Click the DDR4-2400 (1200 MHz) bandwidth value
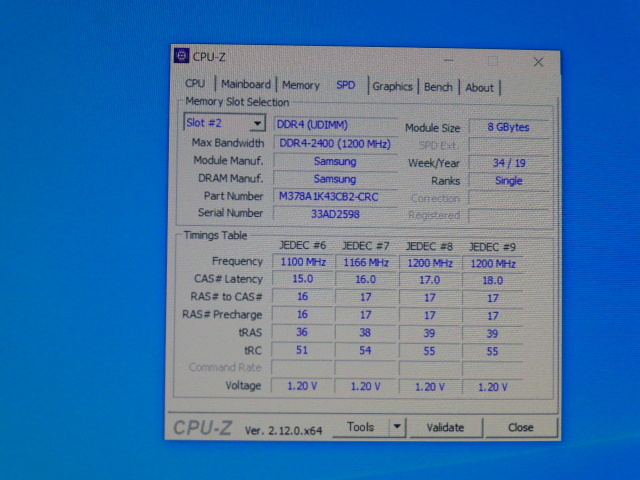The height and width of the screenshot is (480, 640). point(335,144)
